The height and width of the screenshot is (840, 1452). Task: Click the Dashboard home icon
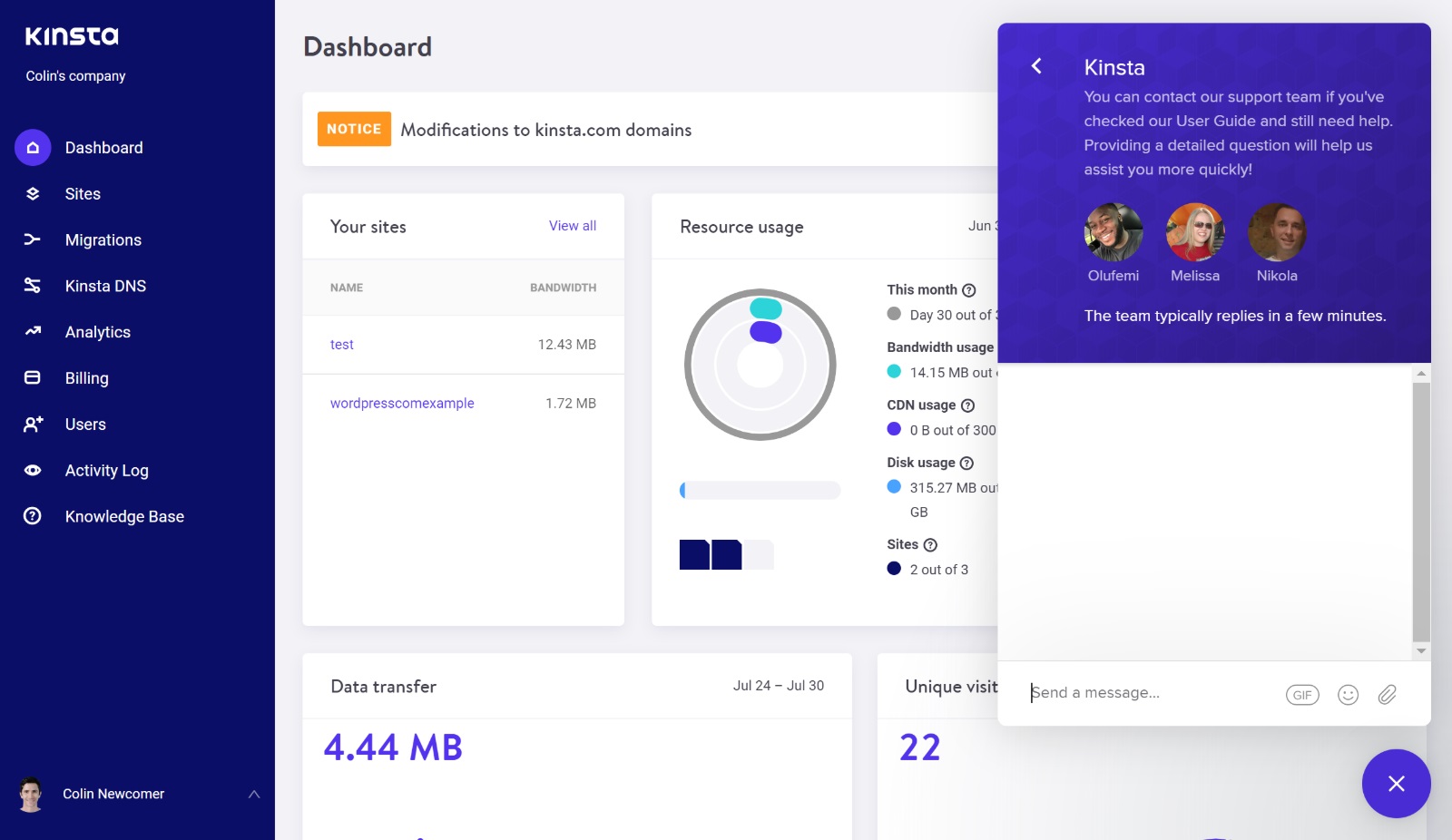tap(33, 147)
